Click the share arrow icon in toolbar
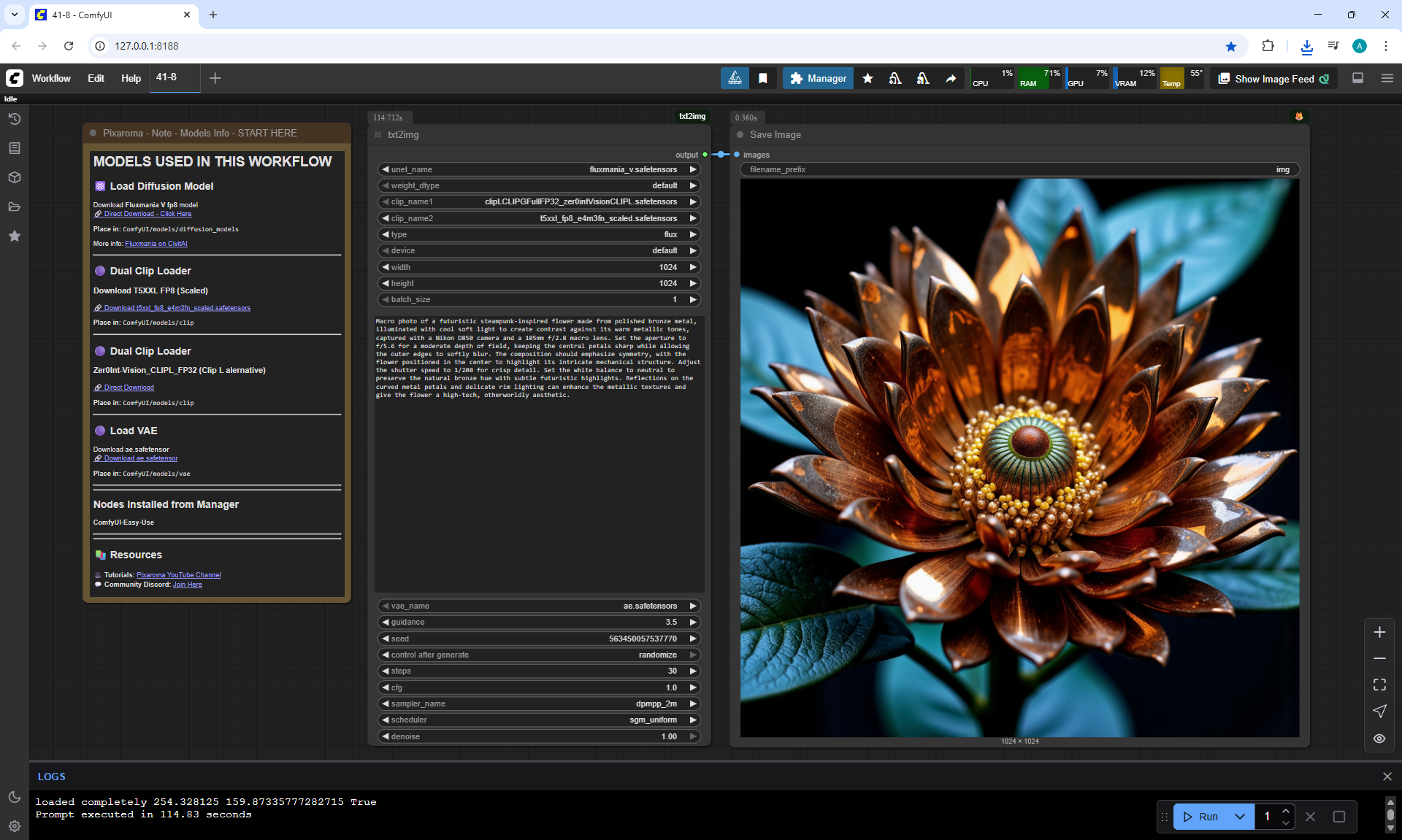The width and height of the screenshot is (1402, 840). coord(951,78)
